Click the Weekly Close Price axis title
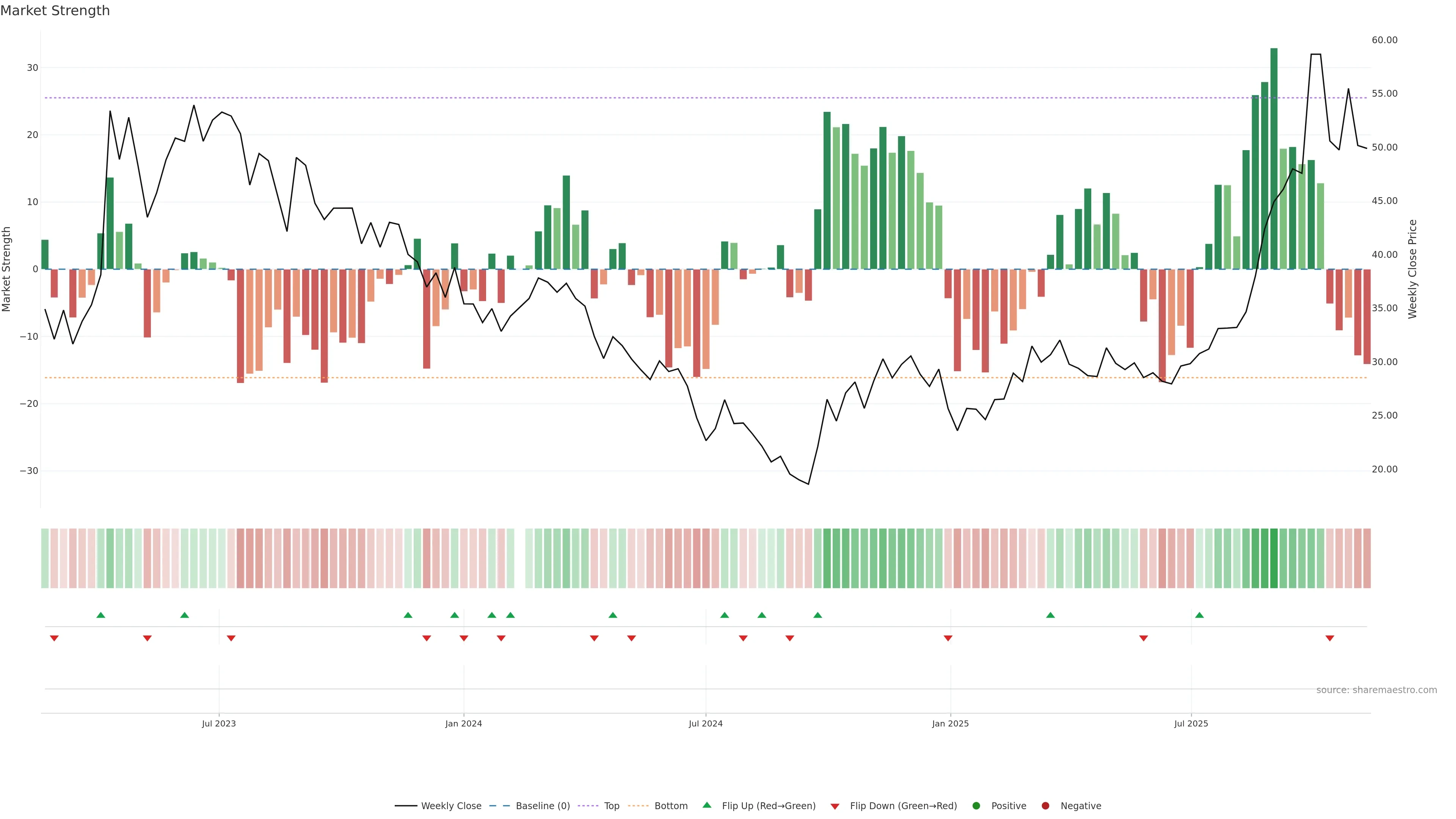 pyautogui.click(x=1412, y=269)
